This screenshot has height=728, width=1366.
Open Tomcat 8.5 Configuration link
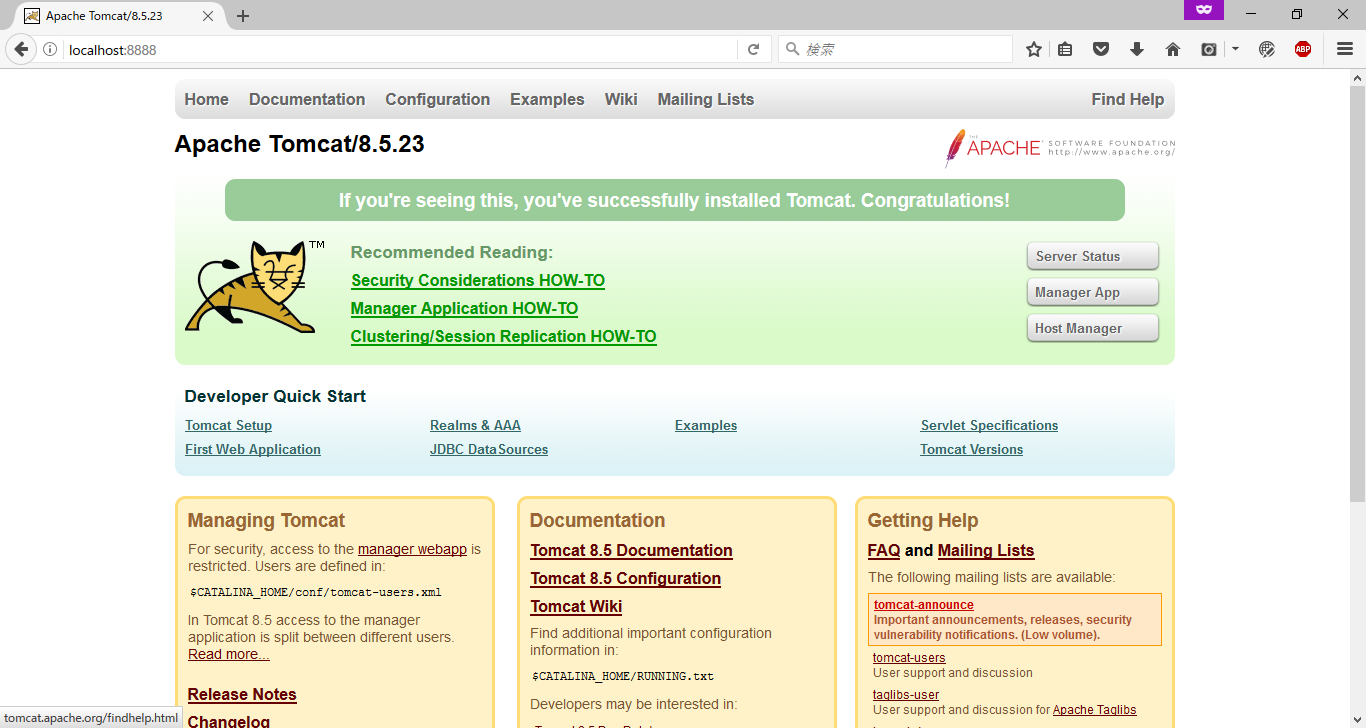625,578
